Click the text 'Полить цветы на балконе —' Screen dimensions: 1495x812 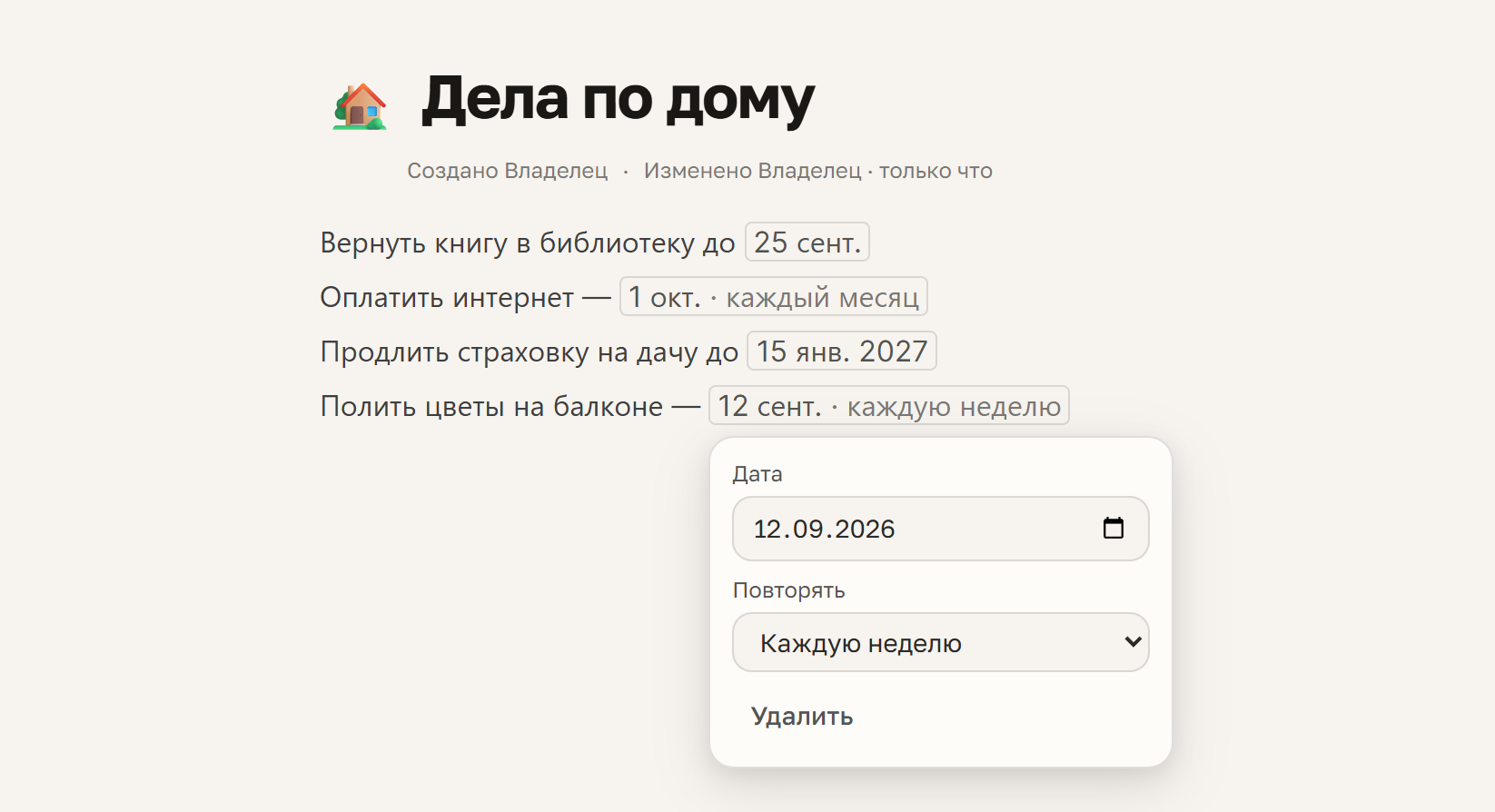510,406
